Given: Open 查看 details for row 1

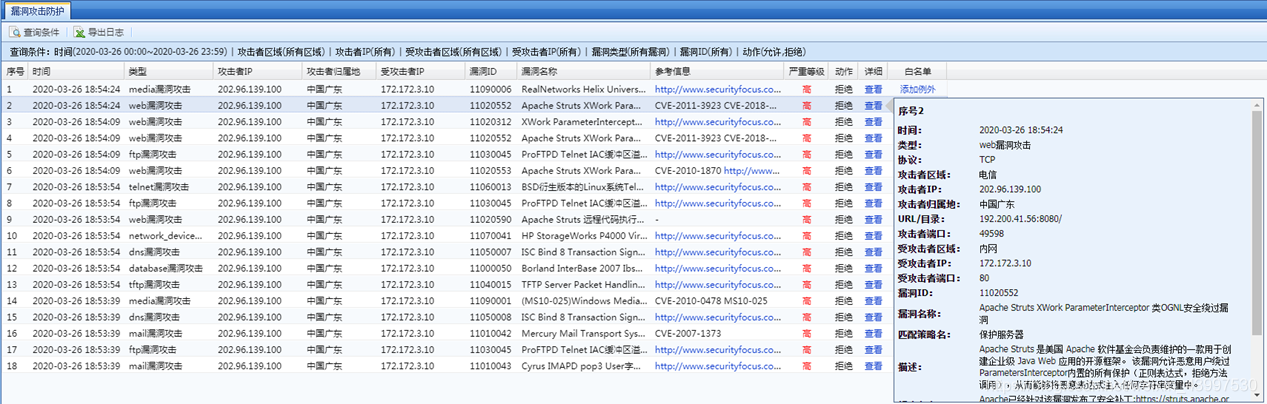Looking at the screenshot, I should (873, 89).
